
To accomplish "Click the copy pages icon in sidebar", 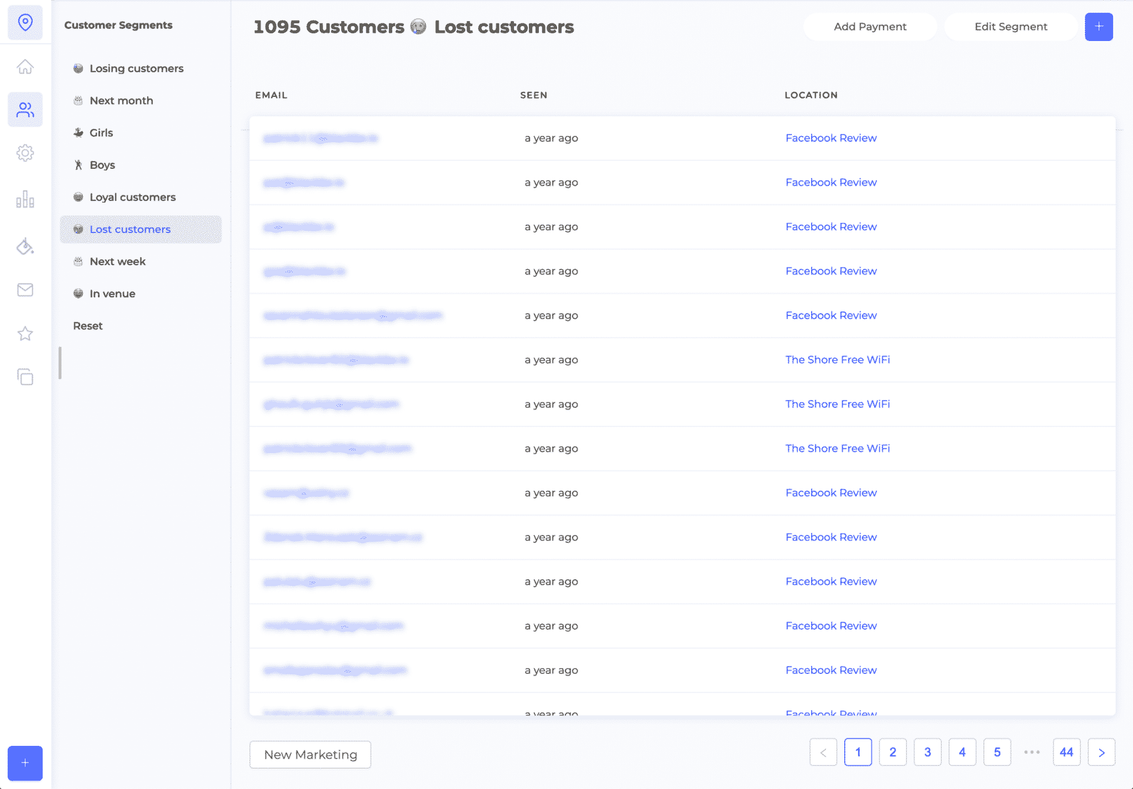I will click(x=25, y=377).
